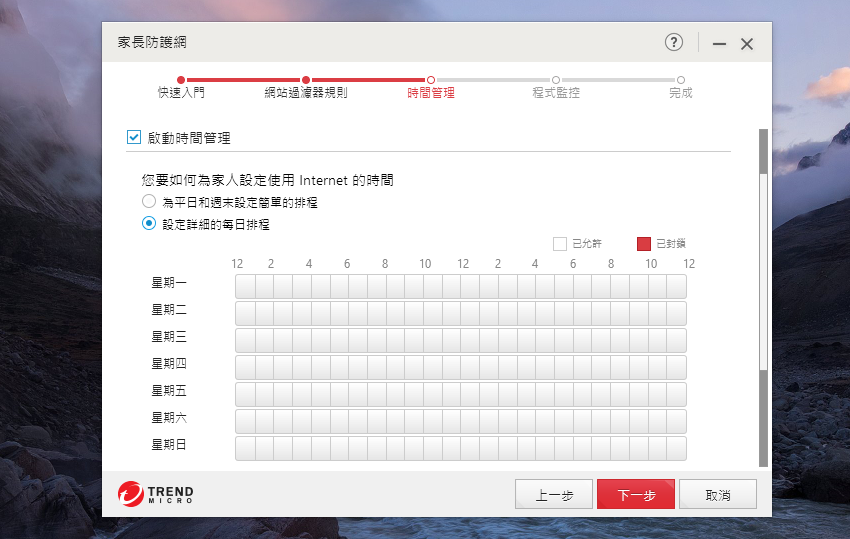Click the white 已允許 legend swatch
The width and height of the screenshot is (850, 539).
point(560,244)
